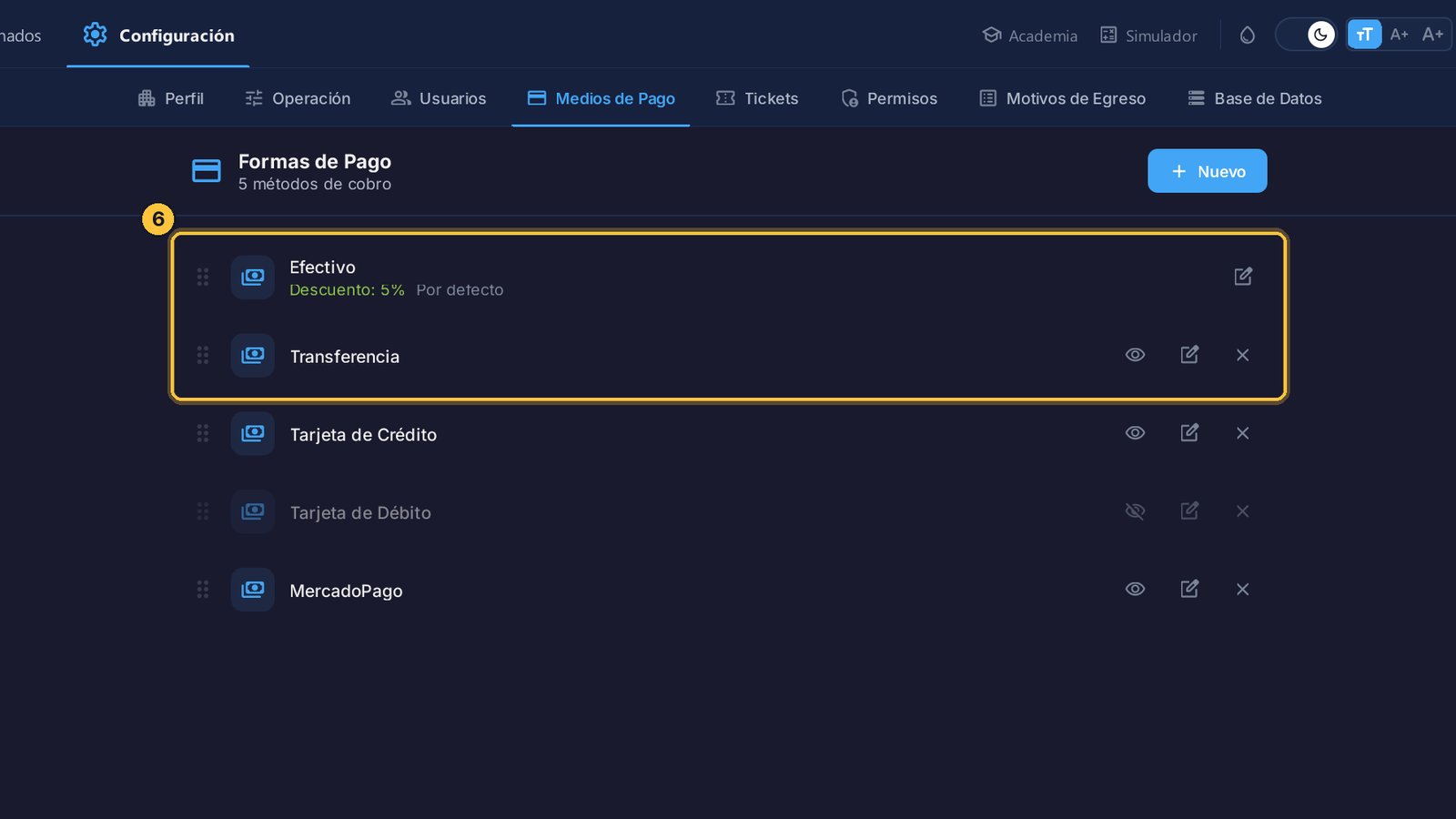
Task: Show the hidden Tarjeta de Débito method
Action: (1135, 511)
